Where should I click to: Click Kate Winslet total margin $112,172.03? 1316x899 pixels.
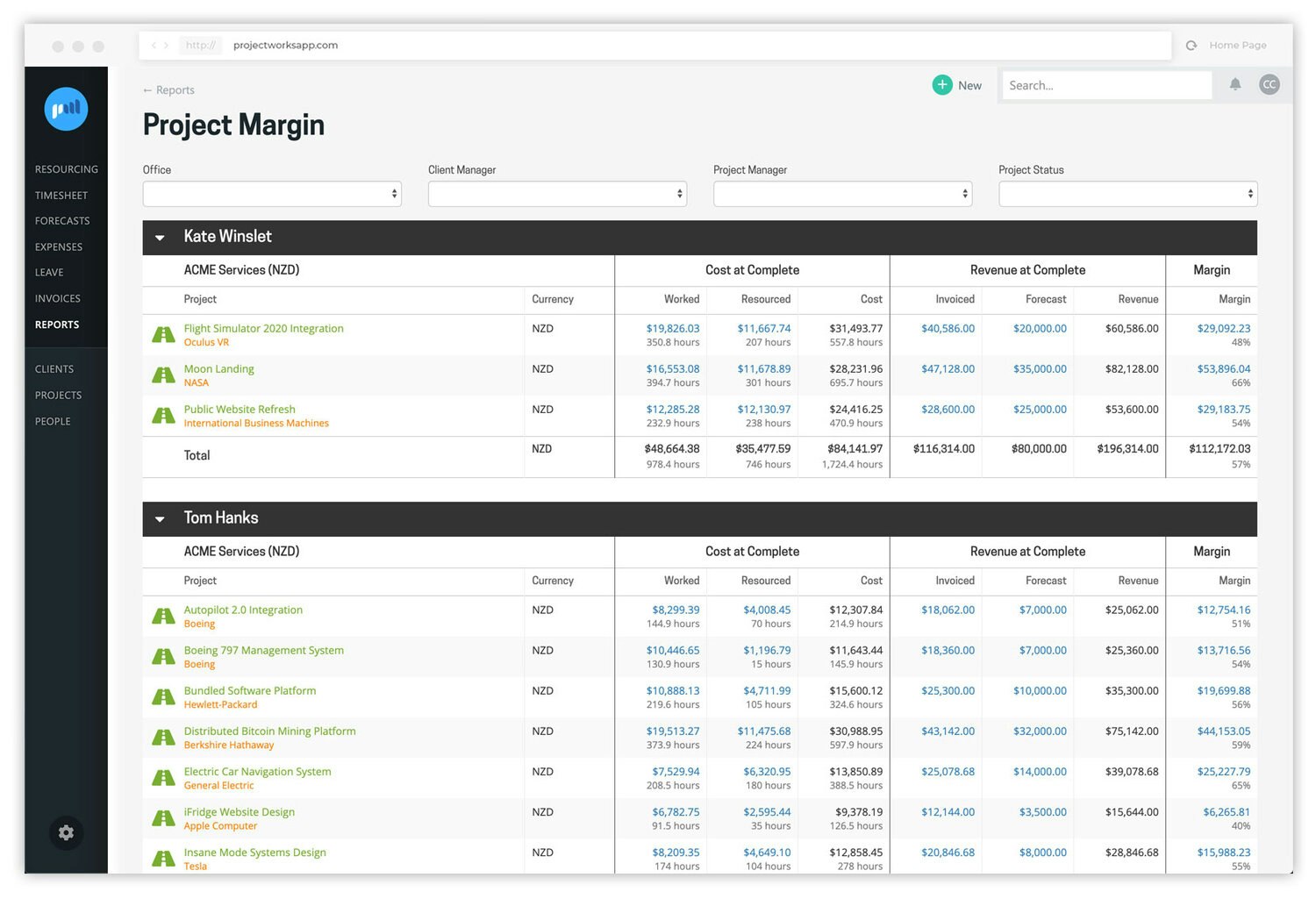(1219, 449)
